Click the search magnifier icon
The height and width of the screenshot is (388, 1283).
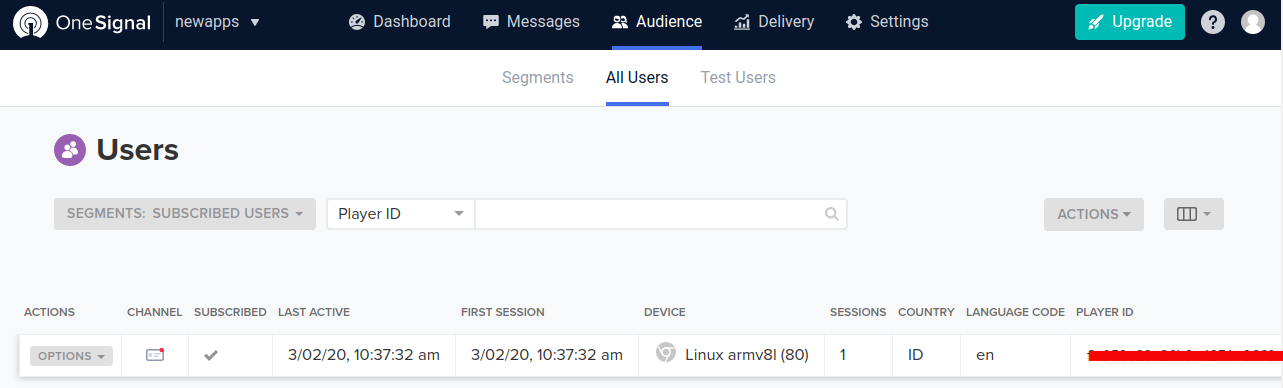pos(831,214)
